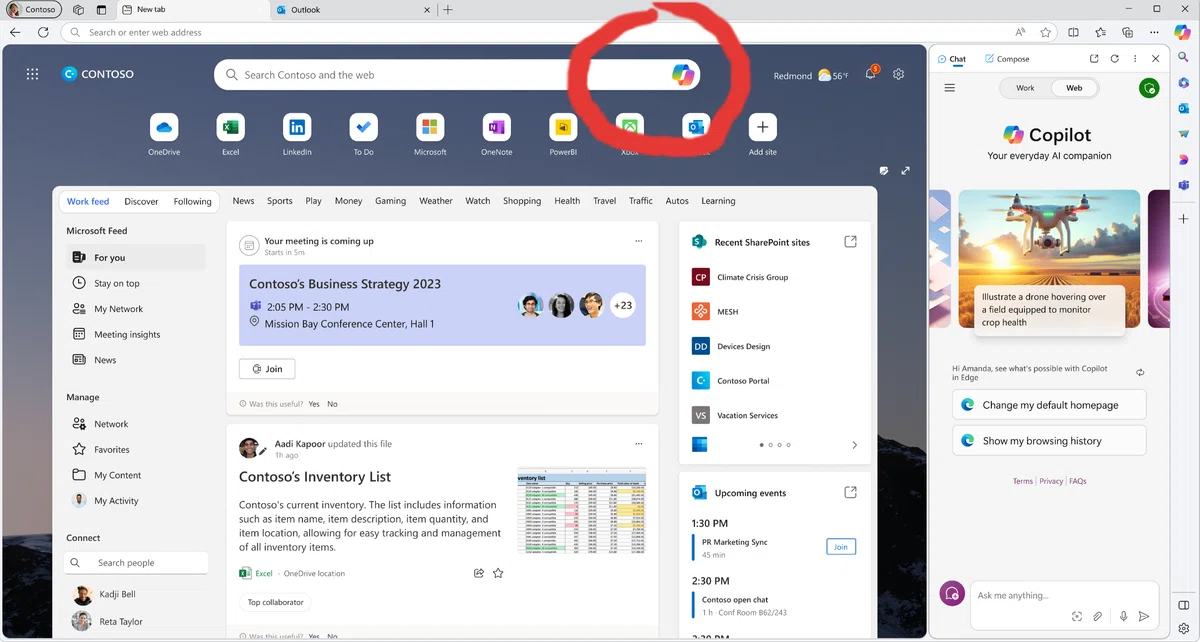Open the To Do shortcut tile
Viewport: 1200px width, 642px height.
pos(363,127)
